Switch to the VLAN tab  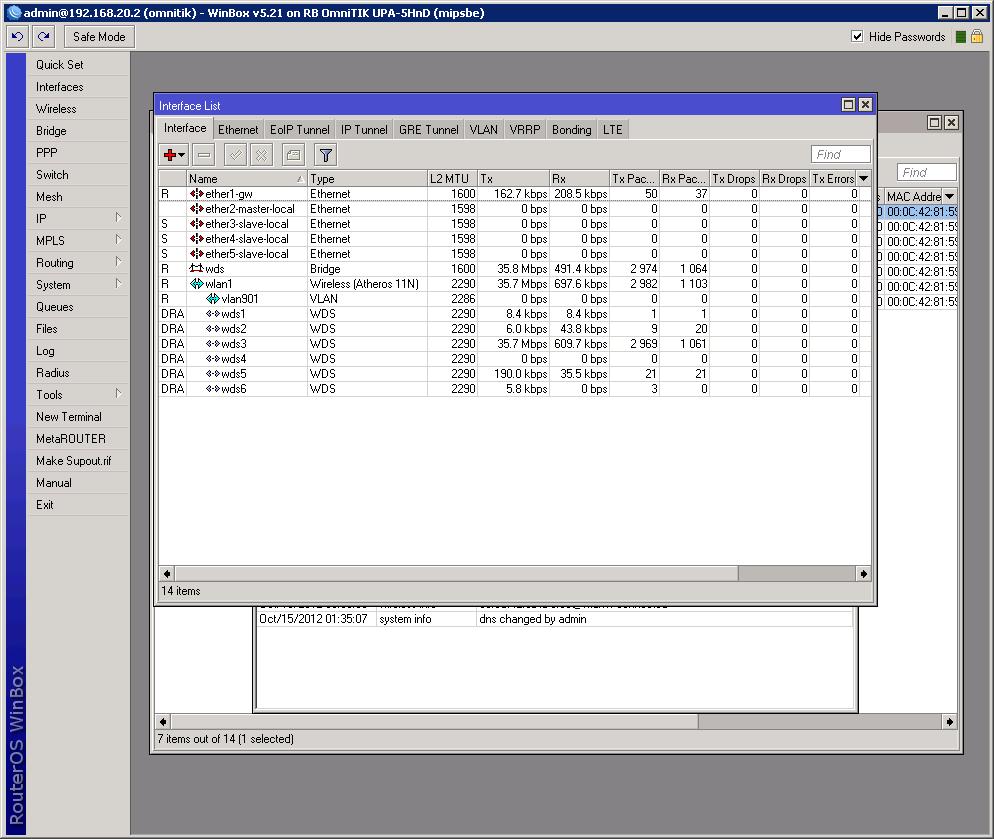click(483, 130)
